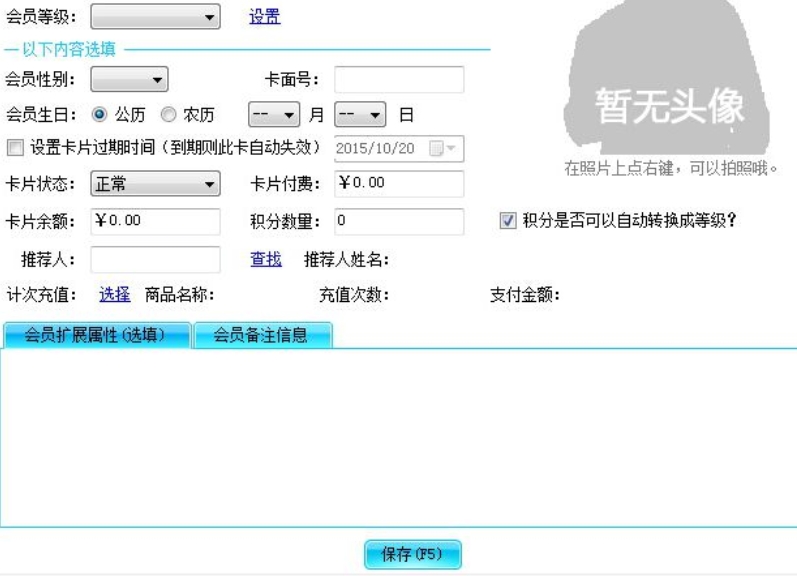Click the 卡面号 input field
The width and height of the screenshot is (797, 576).
(399, 79)
